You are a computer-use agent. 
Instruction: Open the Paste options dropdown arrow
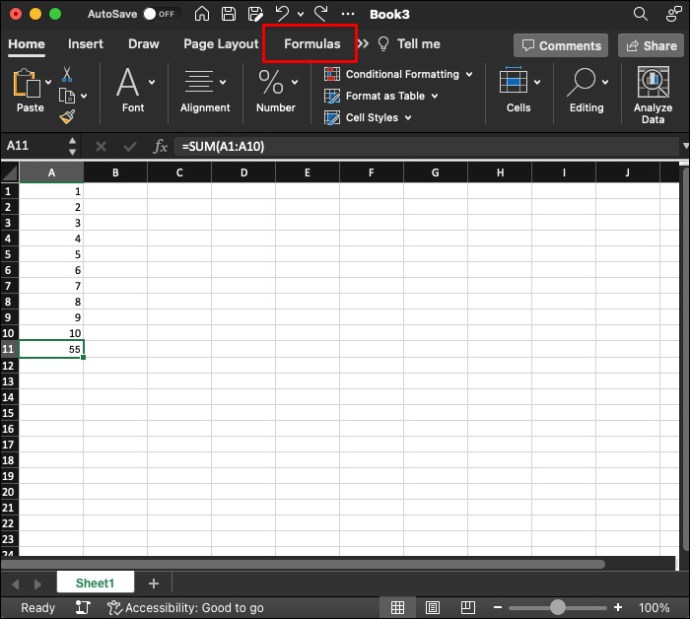click(48, 82)
